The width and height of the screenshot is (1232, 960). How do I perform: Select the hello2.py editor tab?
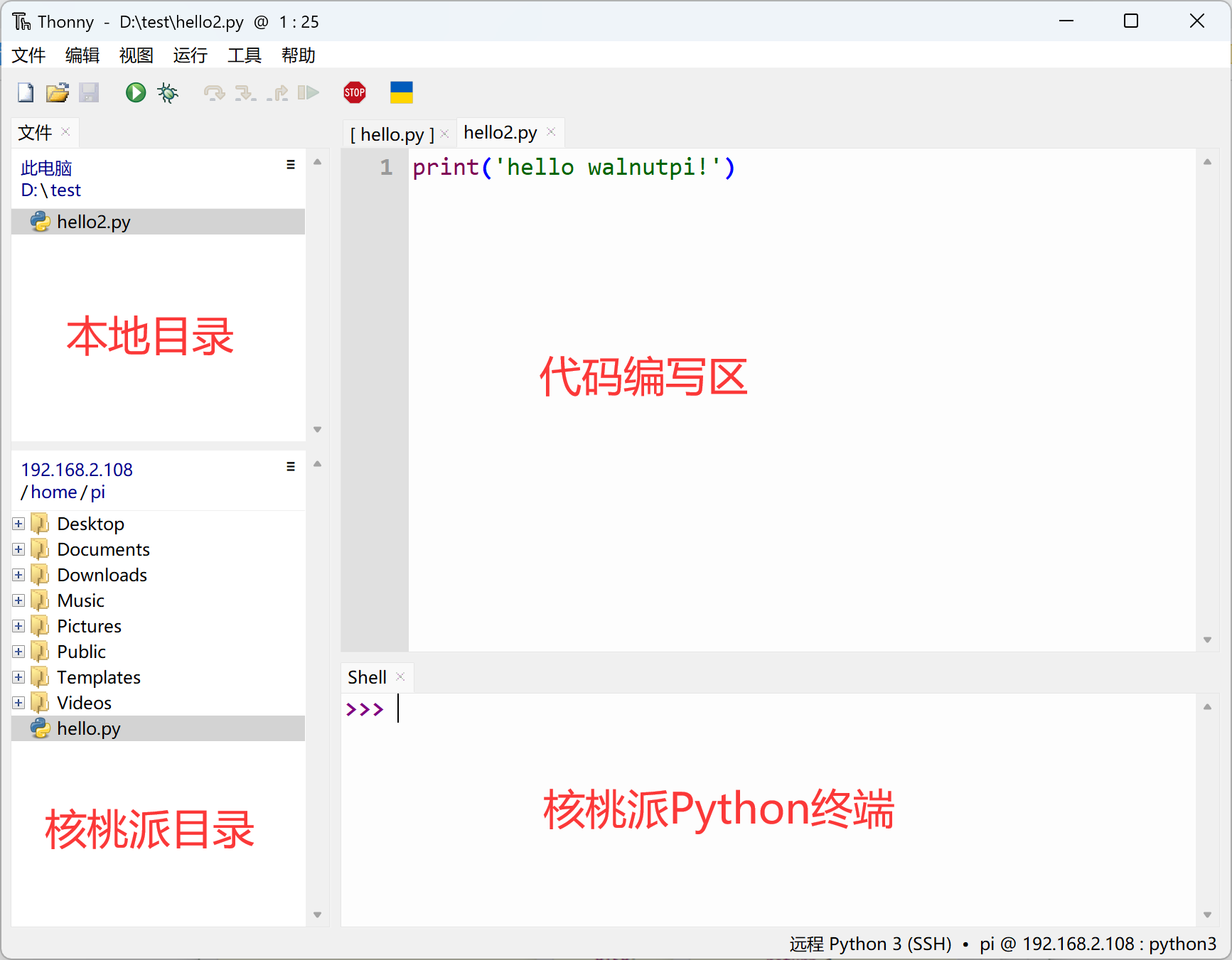click(500, 133)
